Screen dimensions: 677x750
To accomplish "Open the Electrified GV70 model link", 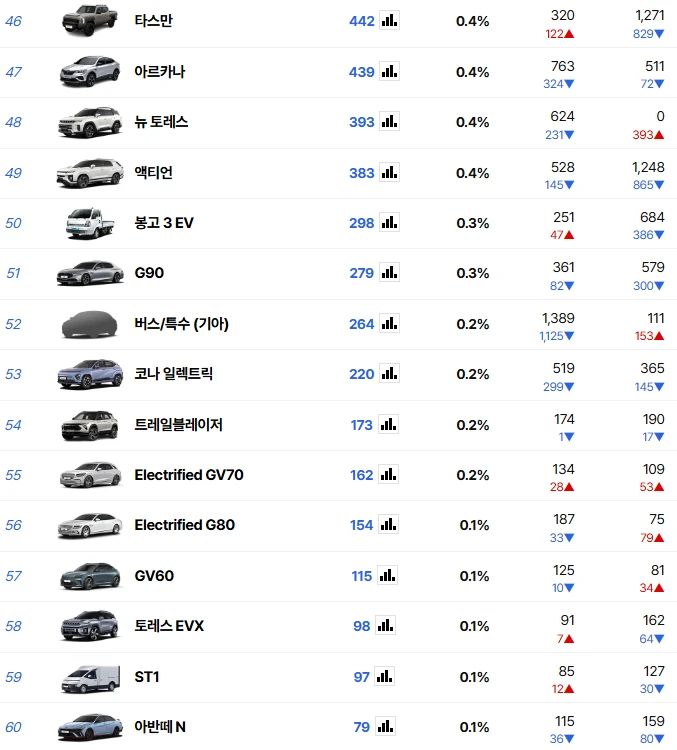I will click(x=189, y=474).
